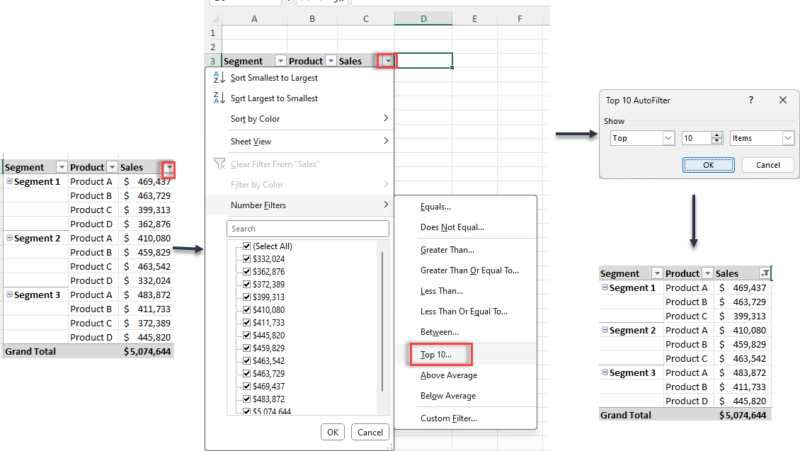Click OK in Top 10 AutoFilter dialog
This screenshot has width=800, height=451.
pyautogui.click(x=708, y=165)
